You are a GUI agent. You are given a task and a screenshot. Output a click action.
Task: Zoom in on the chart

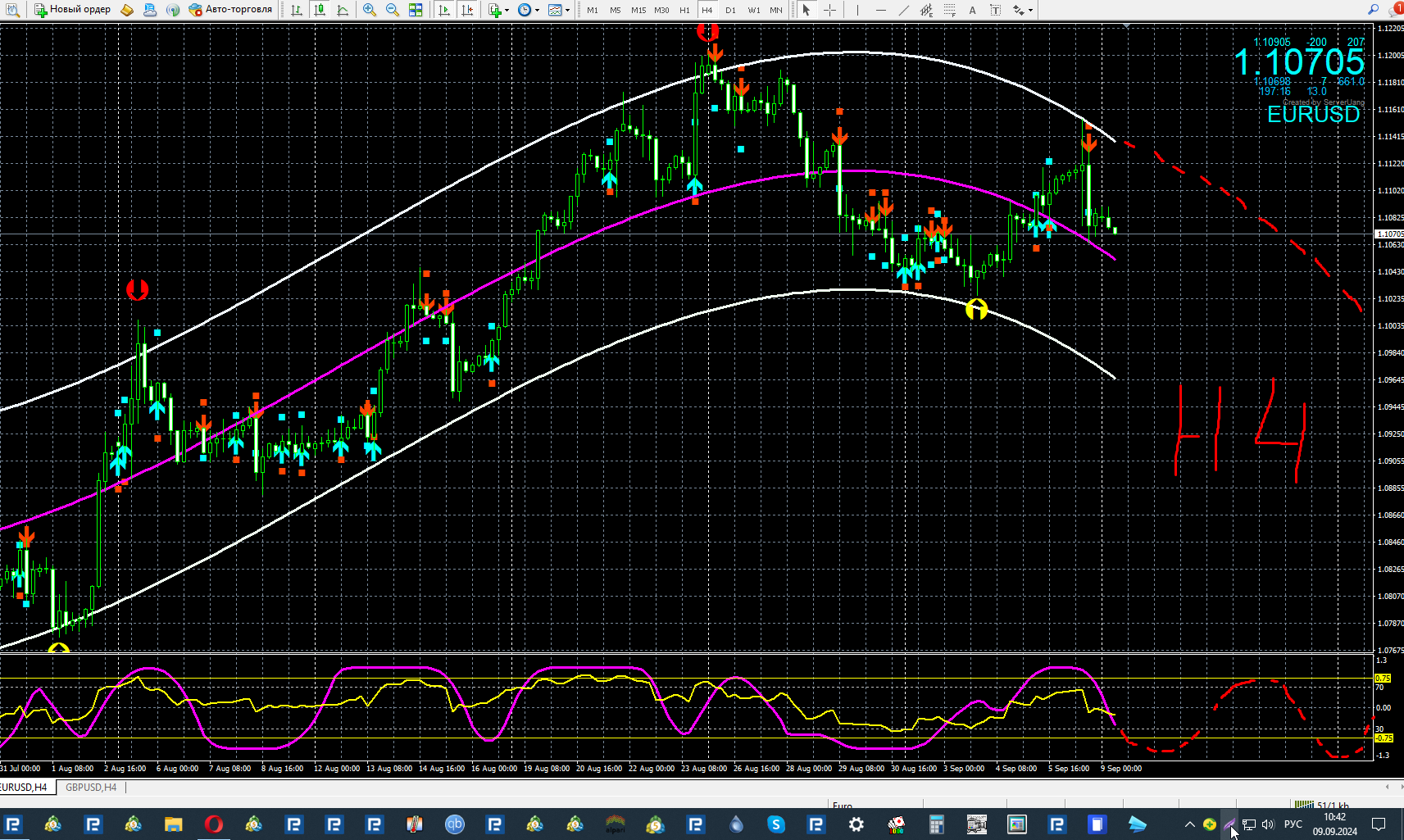[370, 10]
